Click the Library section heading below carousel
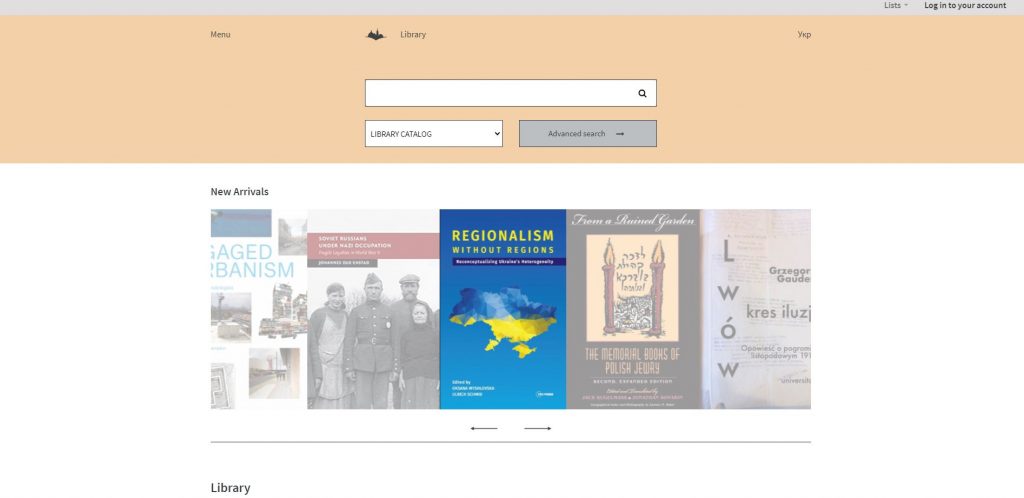Screen dimensions: 1024x498 [x=231, y=488]
